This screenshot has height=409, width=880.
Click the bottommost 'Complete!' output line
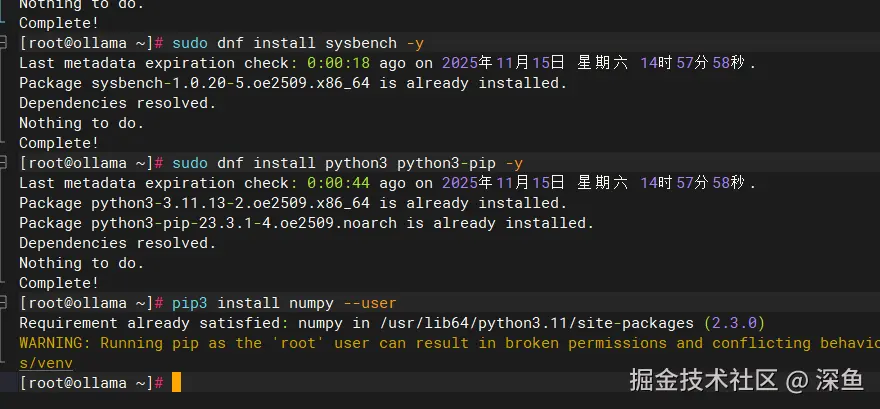point(59,283)
